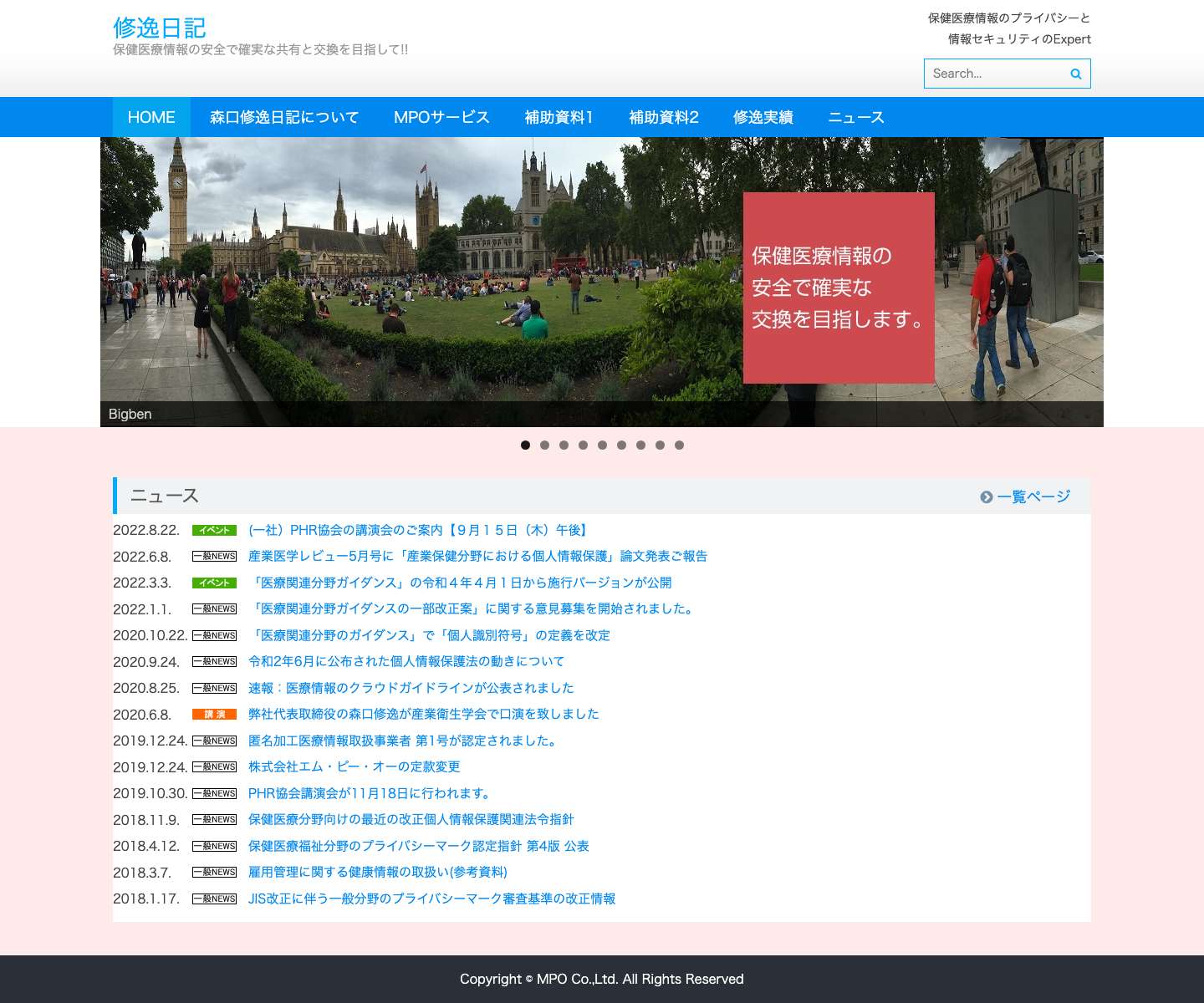
Task: Click the 一般NEWS badge on 2018.3.7 row
Action: pos(214,873)
